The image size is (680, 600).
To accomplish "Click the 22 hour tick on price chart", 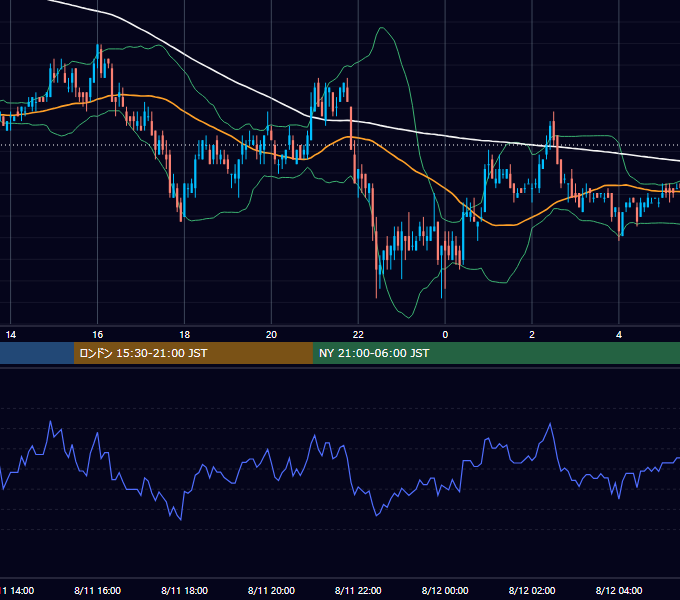I will point(358,334).
